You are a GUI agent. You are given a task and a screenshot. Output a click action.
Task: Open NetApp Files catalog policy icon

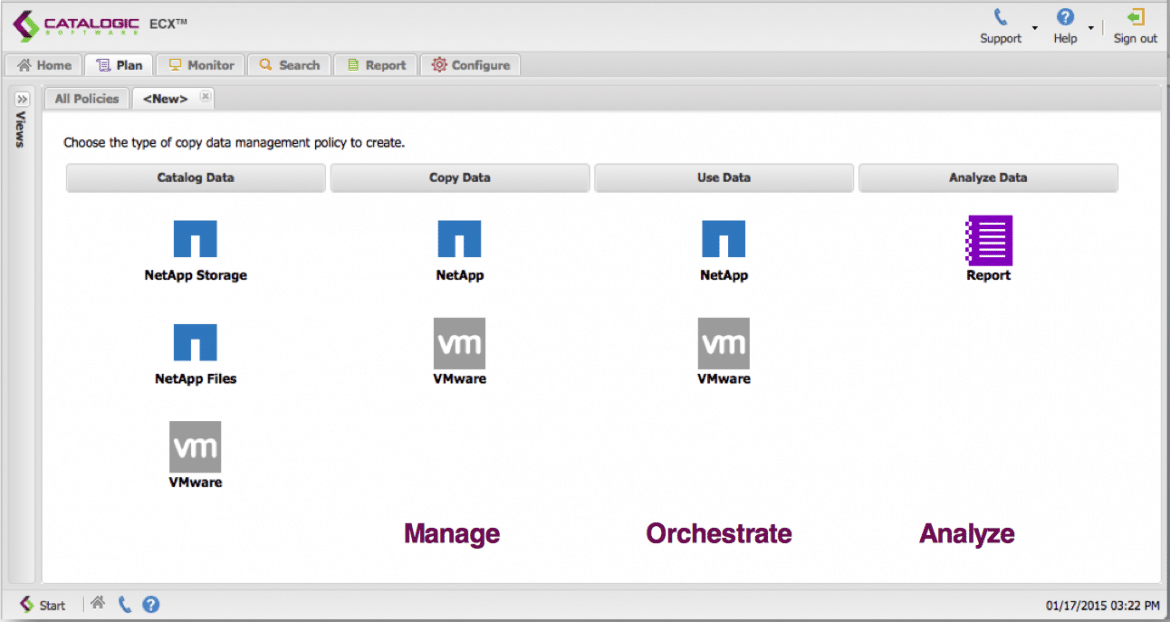pos(195,342)
